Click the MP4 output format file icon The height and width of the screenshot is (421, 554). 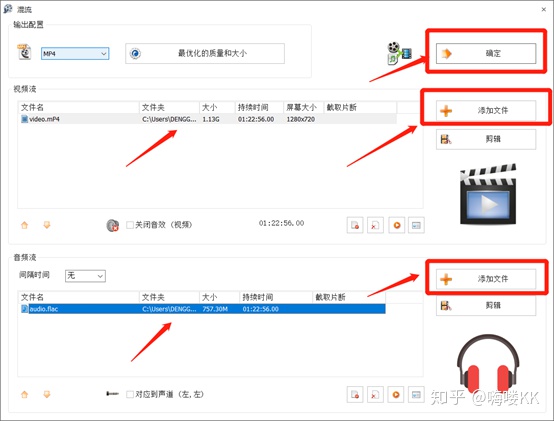click(24, 52)
